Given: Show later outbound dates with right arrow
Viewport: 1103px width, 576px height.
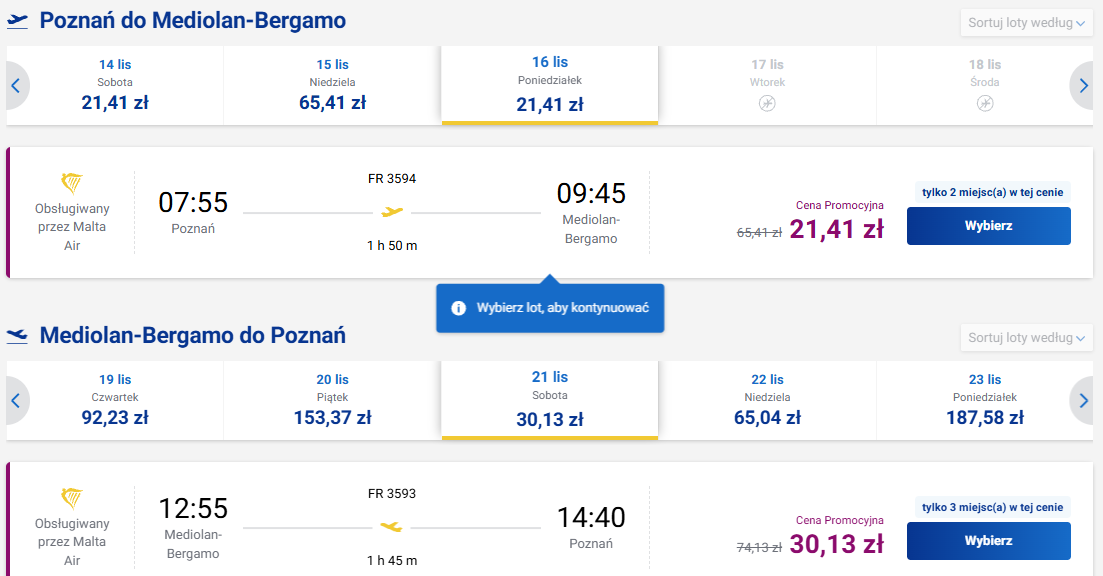Looking at the screenshot, I should coord(1083,86).
